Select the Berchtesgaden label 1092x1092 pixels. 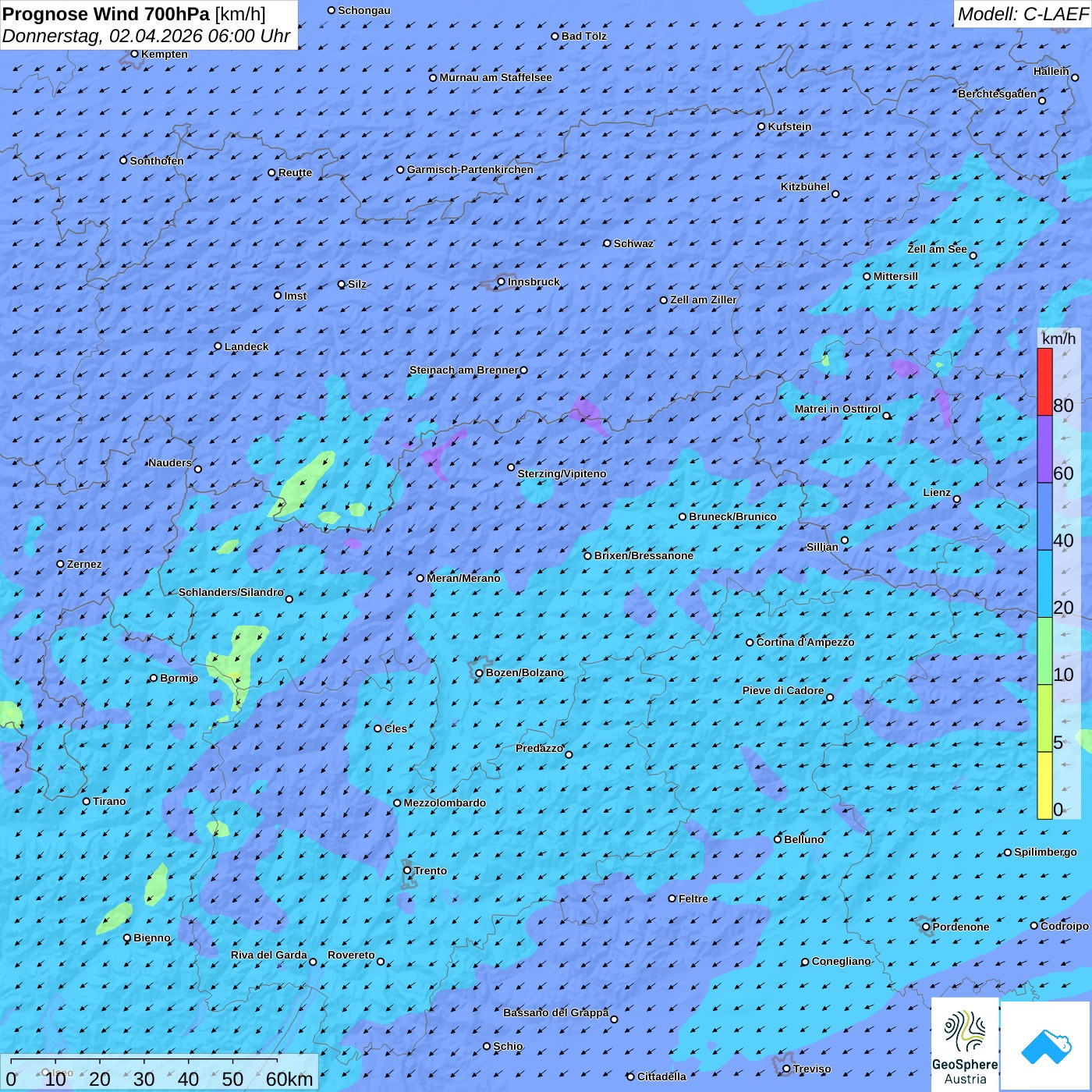[x=998, y=94]
